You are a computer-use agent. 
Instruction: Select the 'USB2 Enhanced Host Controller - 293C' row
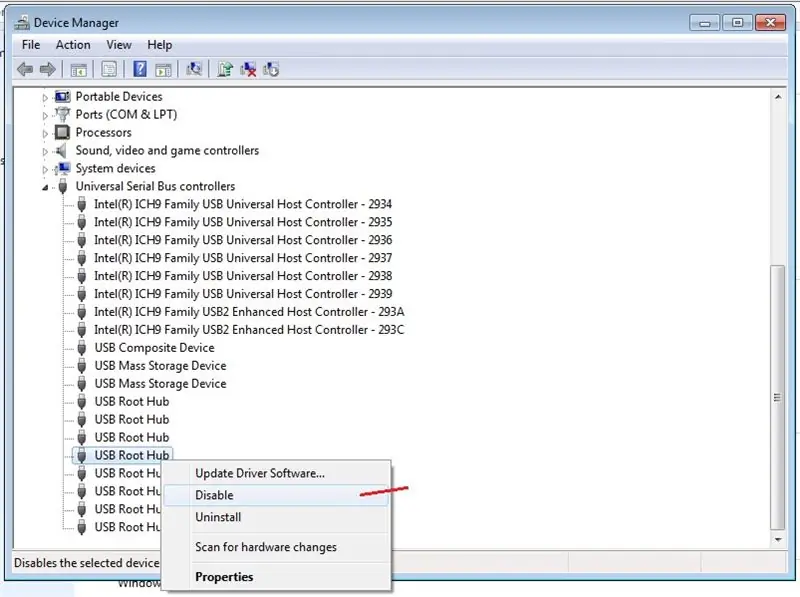tap(249, 330)
